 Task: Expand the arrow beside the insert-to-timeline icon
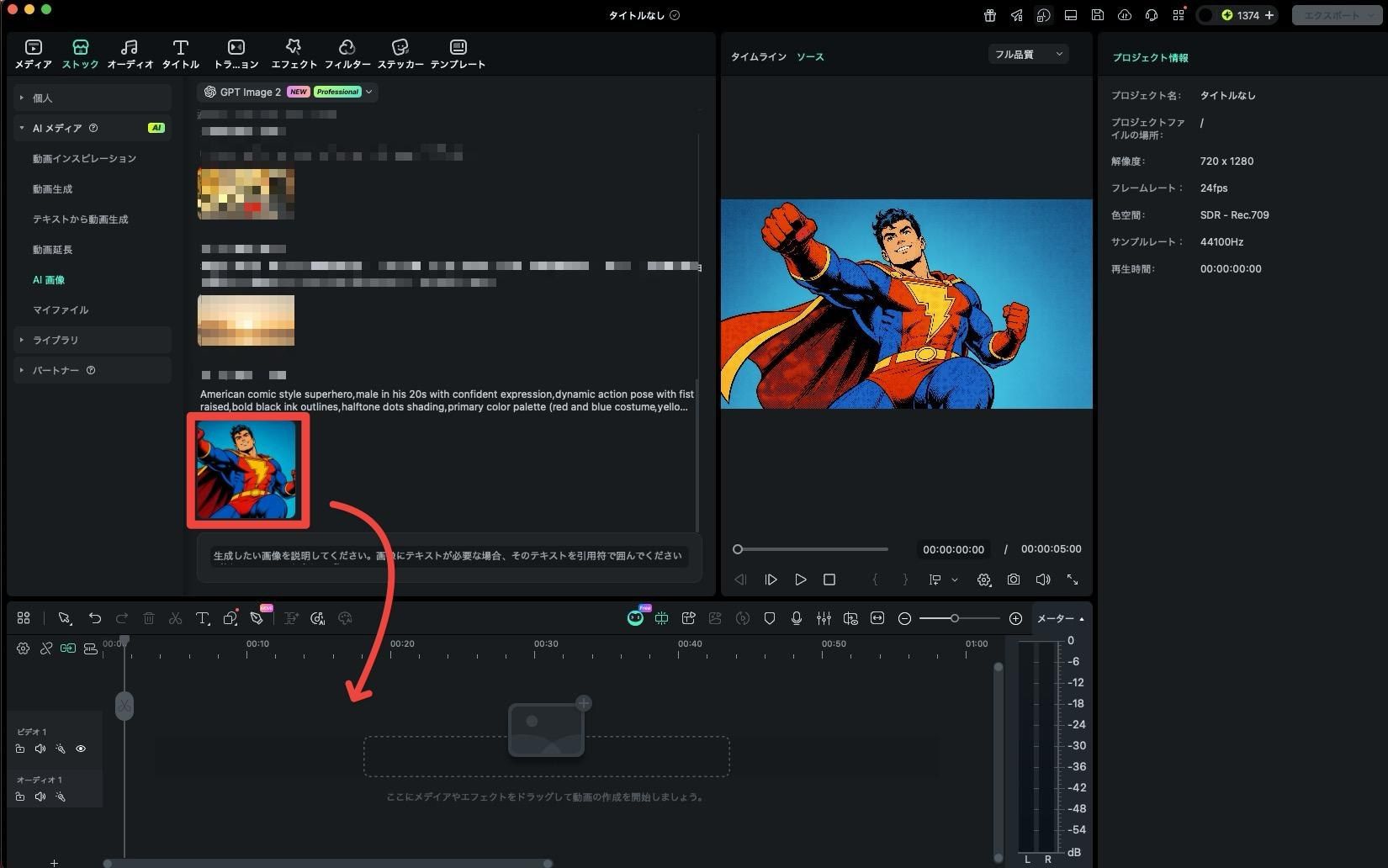955,580
